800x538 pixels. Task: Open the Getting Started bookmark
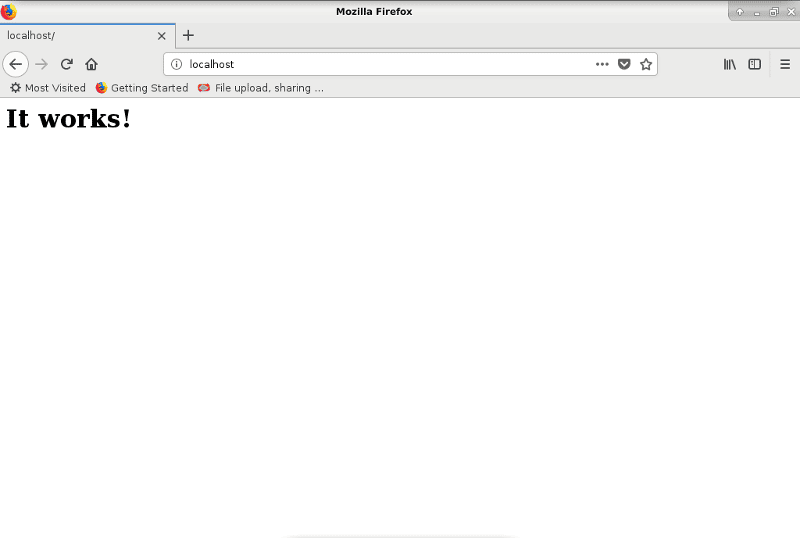coord(142,88)
